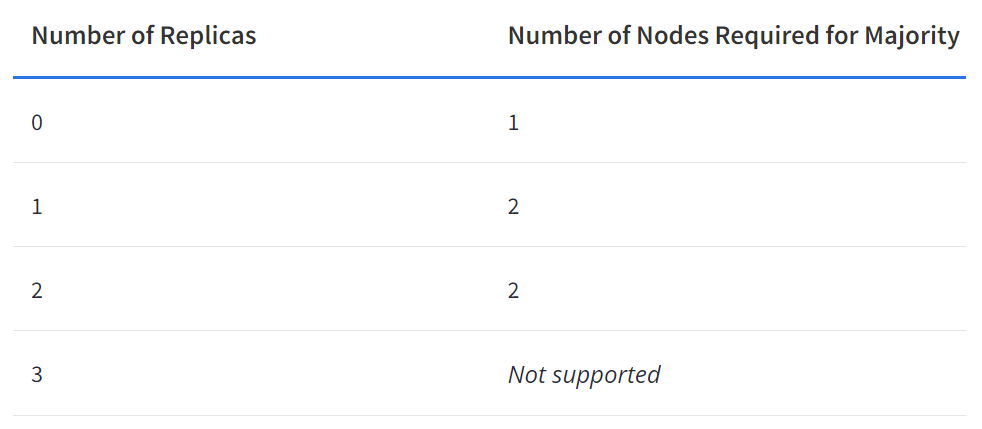This screenshot has width=982, height=429.
Task: Select the majority value 1 in the first row
Action: tap(513, 123)
